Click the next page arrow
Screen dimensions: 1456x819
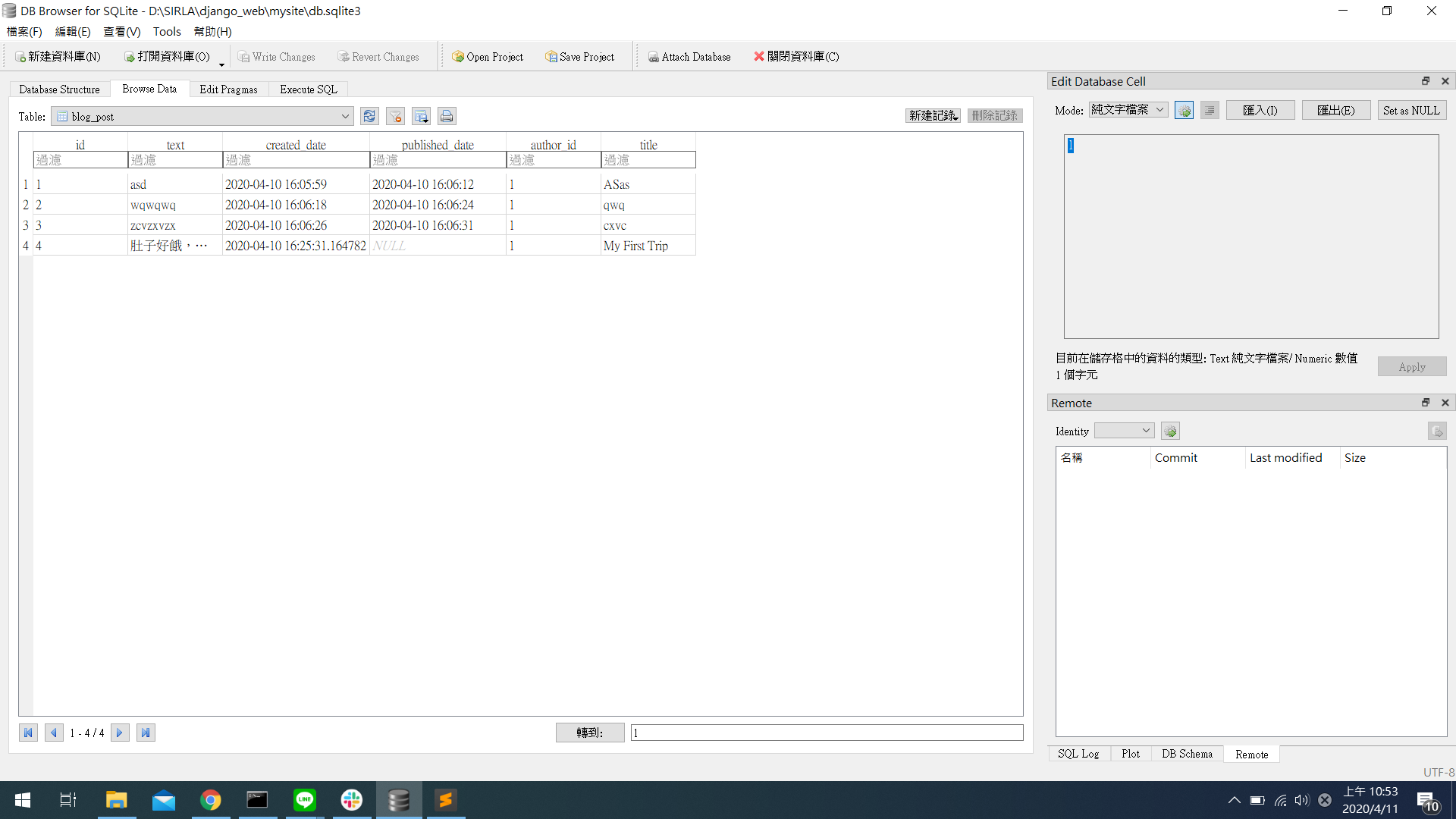120,733
